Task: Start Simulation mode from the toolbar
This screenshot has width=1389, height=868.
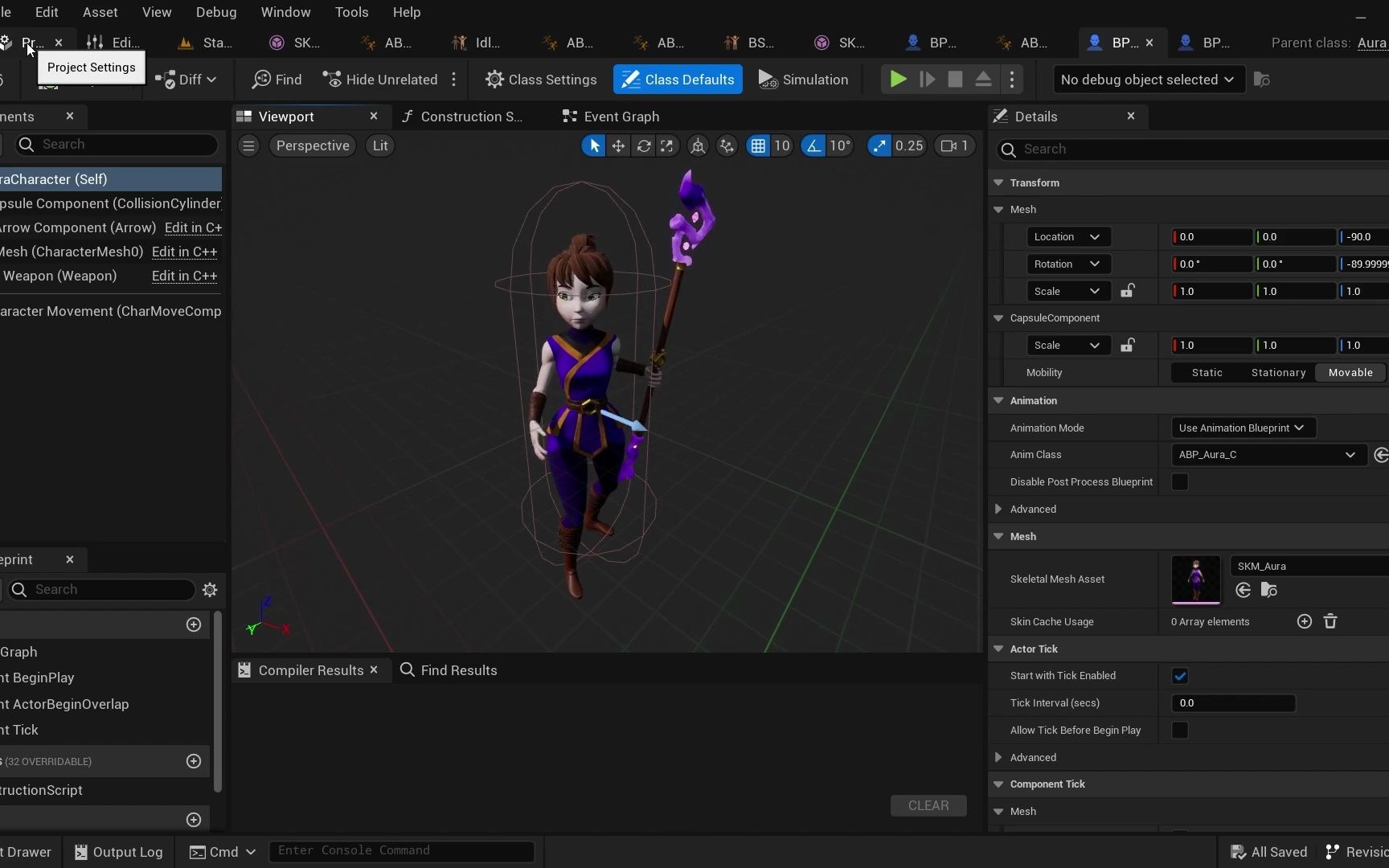Action: pyautogui.click(x=803, y=79)
